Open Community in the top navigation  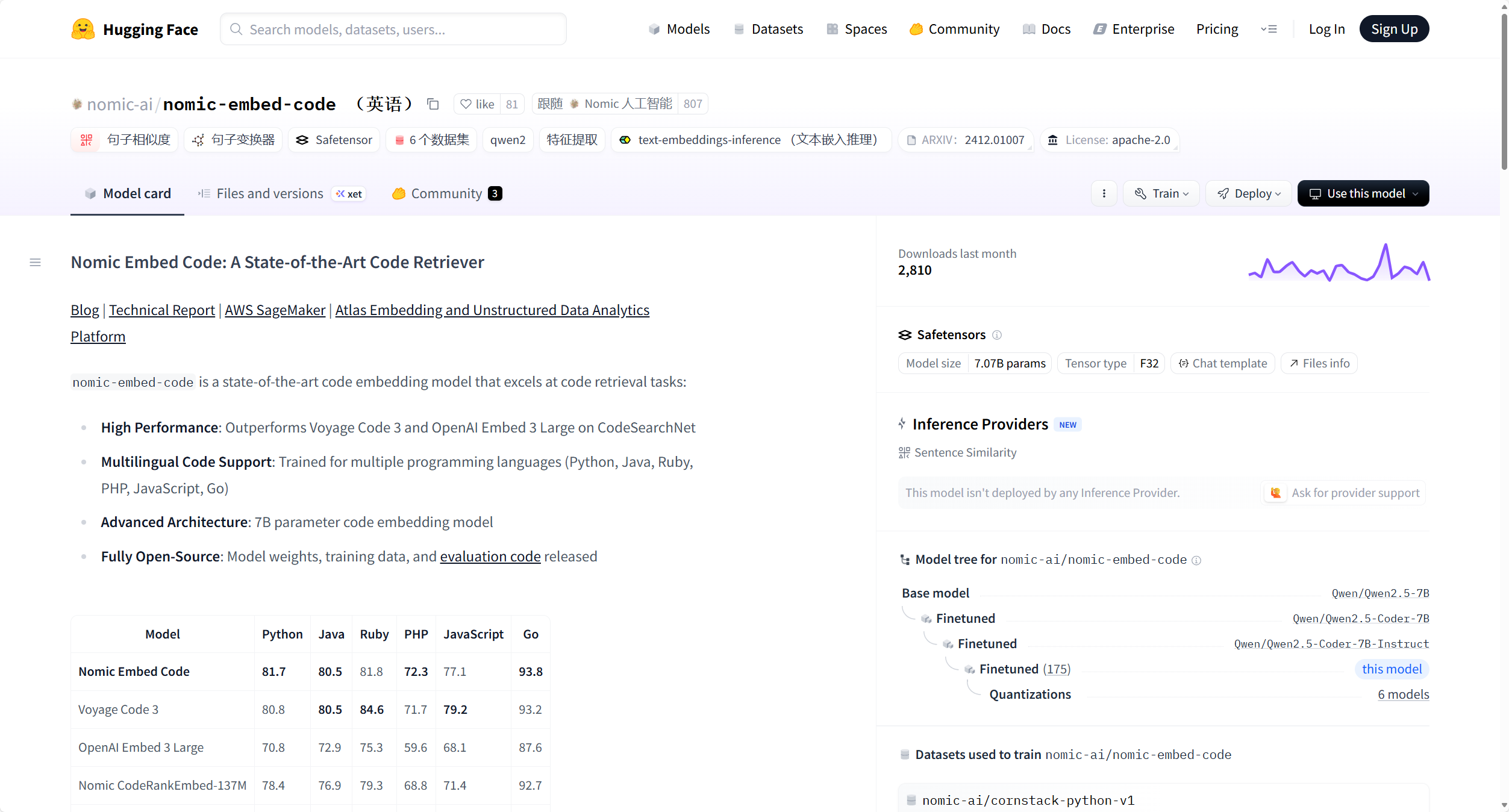(x=954, y=29)
